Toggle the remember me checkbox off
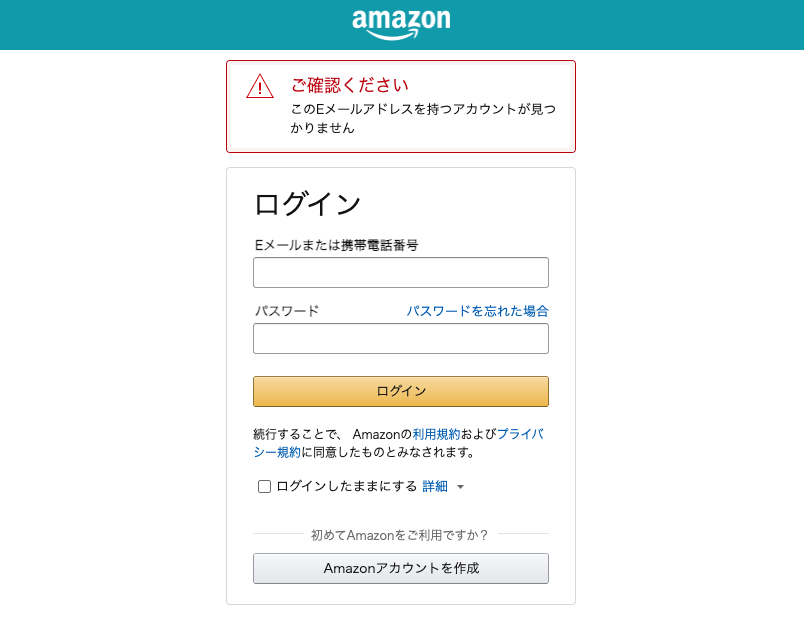 264,486
